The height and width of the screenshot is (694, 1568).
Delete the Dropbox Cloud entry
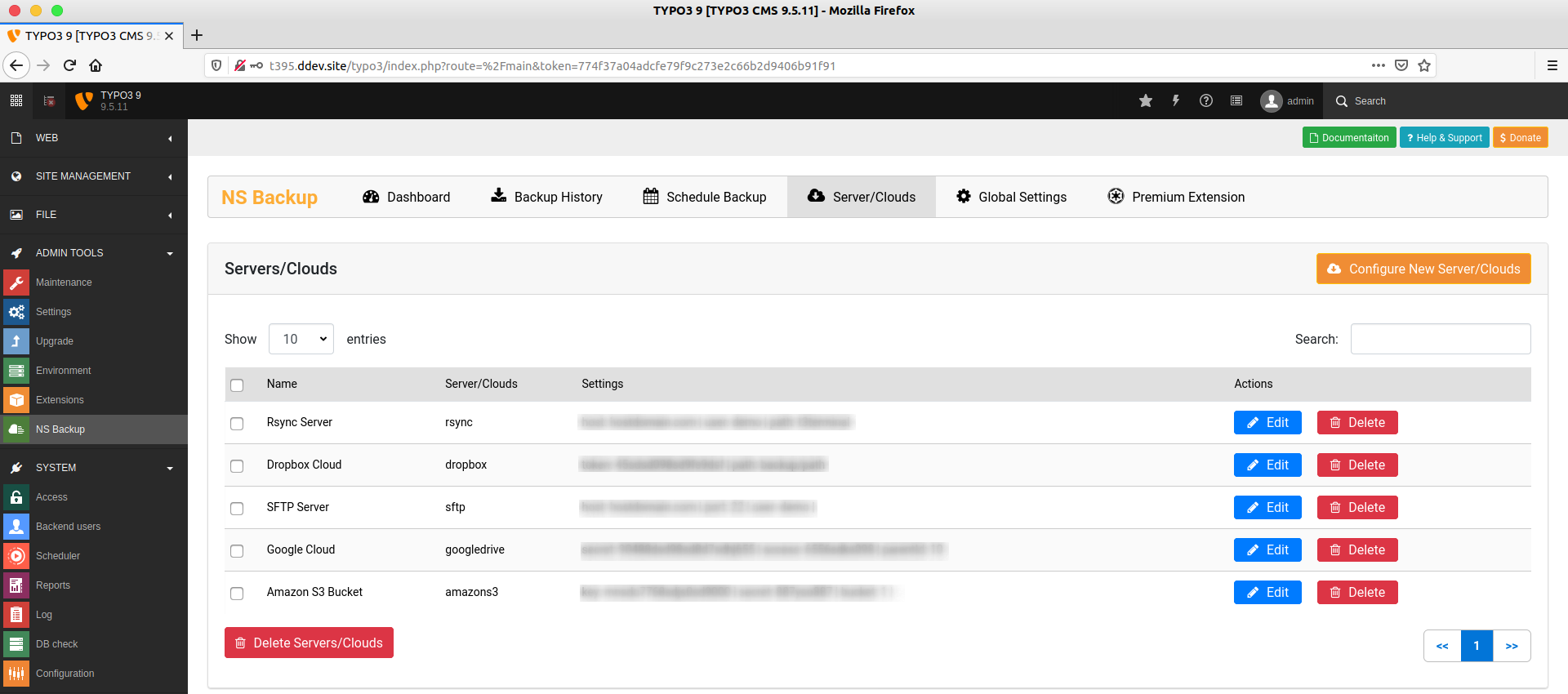(x=1357, y=465)
